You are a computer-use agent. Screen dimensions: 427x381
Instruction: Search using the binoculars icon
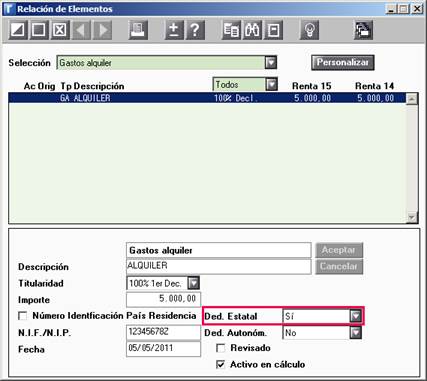point(252,30)
